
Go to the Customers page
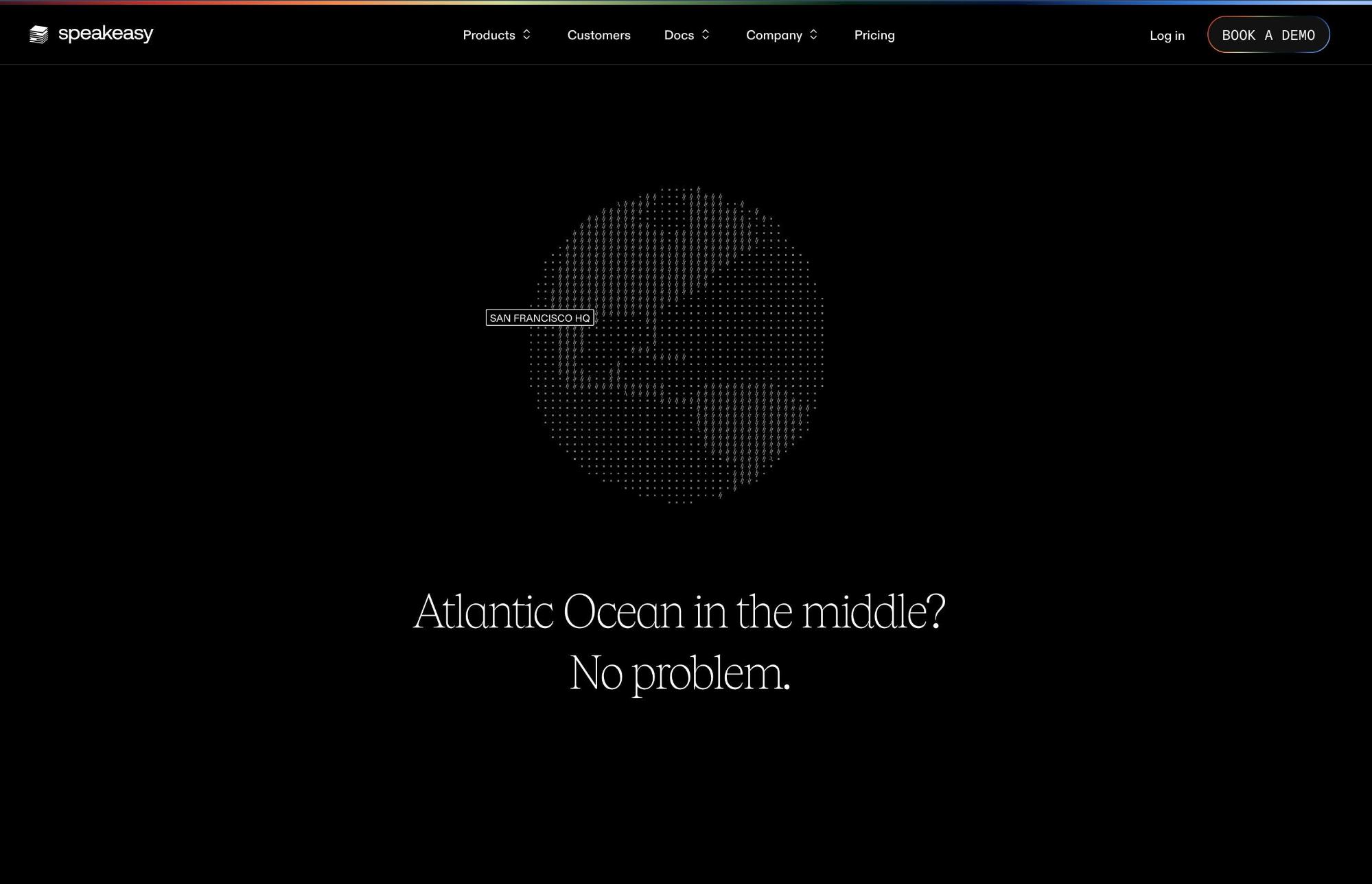(x=598, y=35)
